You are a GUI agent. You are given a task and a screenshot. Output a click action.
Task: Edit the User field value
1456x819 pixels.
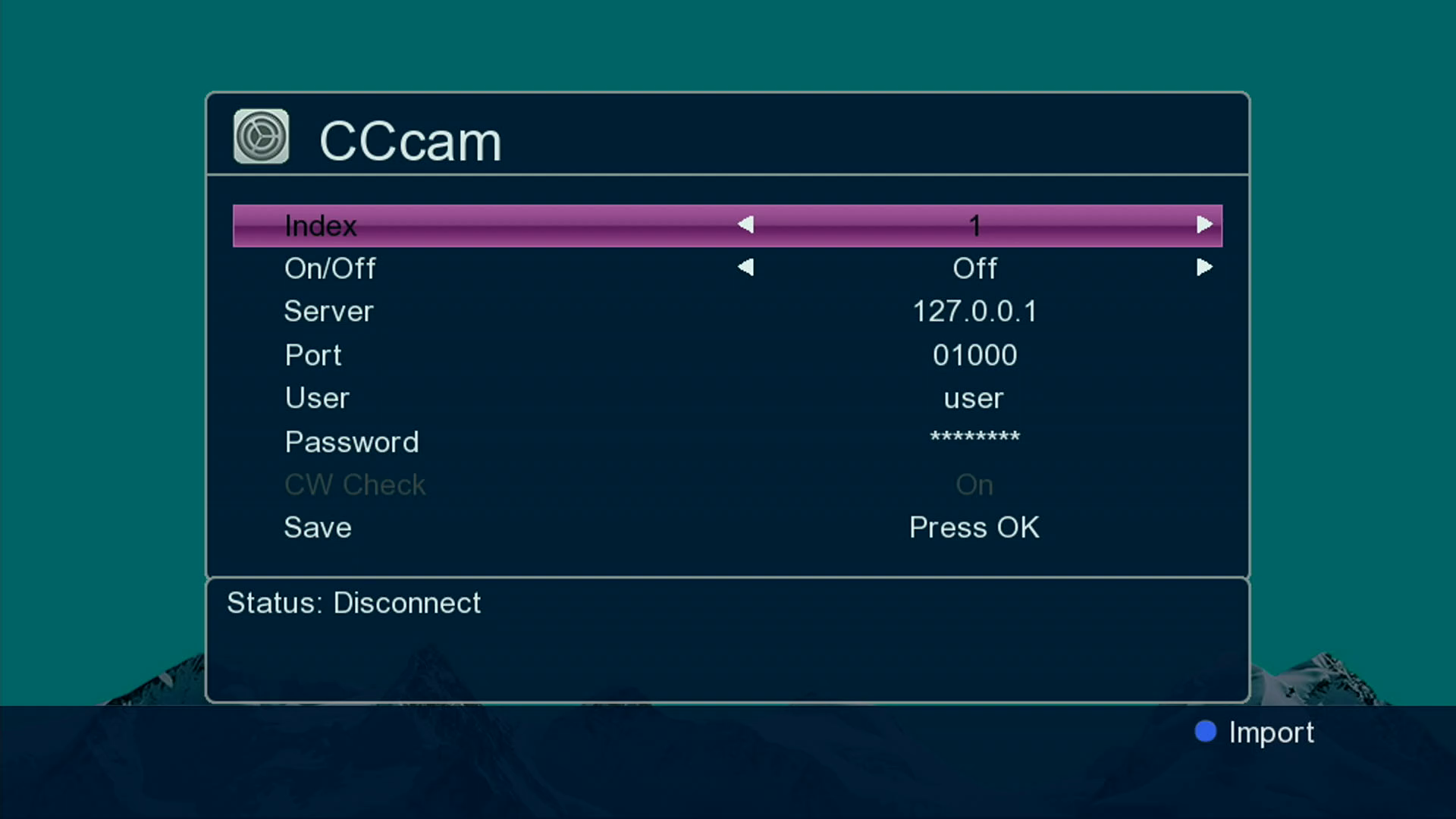[x=974, y=398]
